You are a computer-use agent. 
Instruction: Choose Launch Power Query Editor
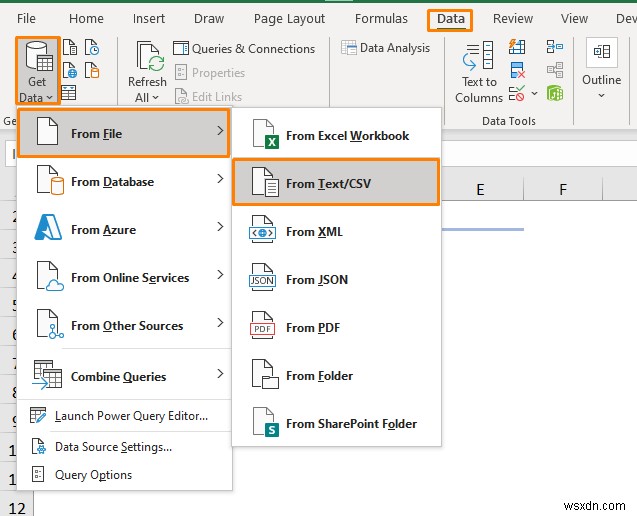pos(124,416)
